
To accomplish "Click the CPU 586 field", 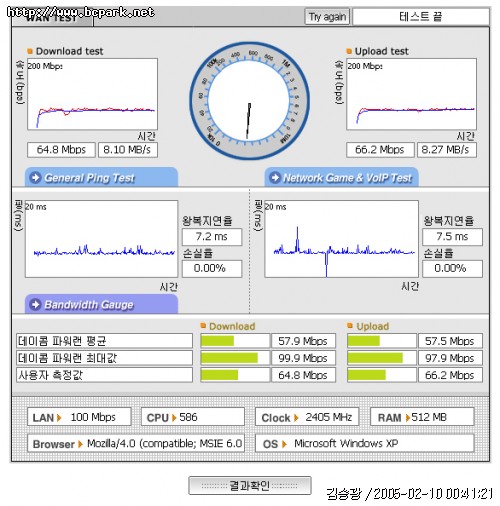I will tap(193, 417).
